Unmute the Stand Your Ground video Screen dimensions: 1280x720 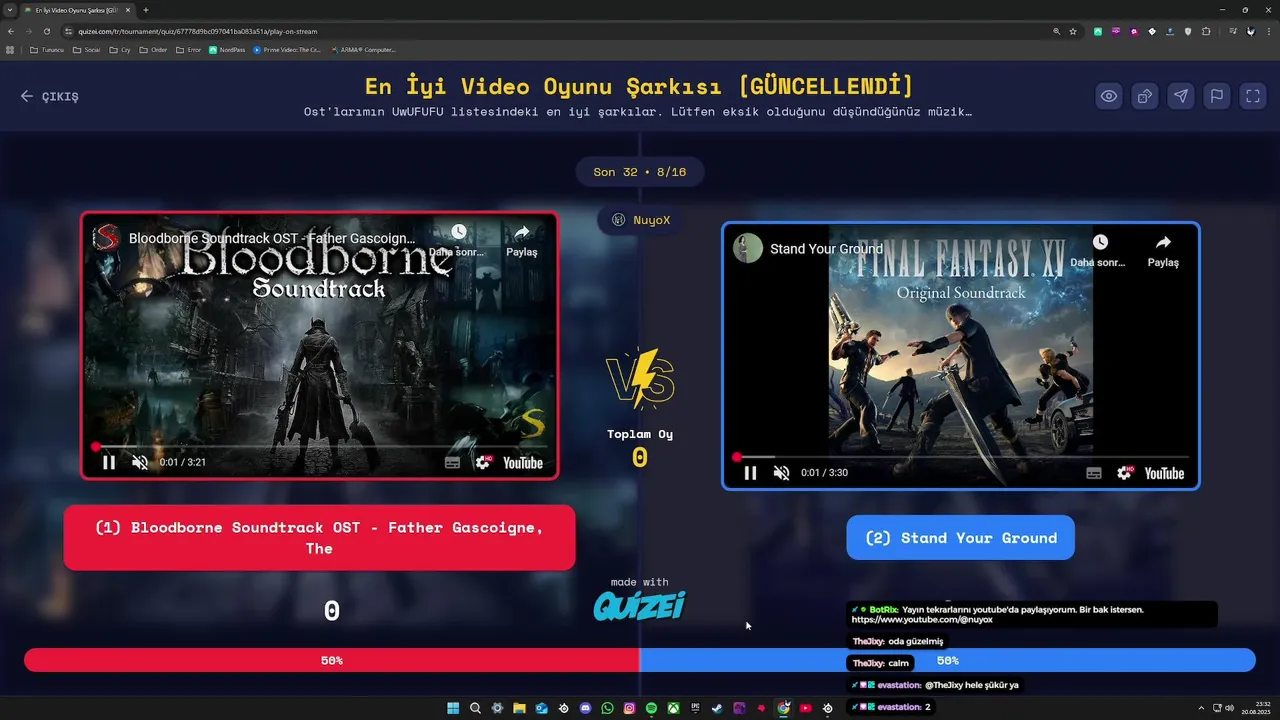781,473
